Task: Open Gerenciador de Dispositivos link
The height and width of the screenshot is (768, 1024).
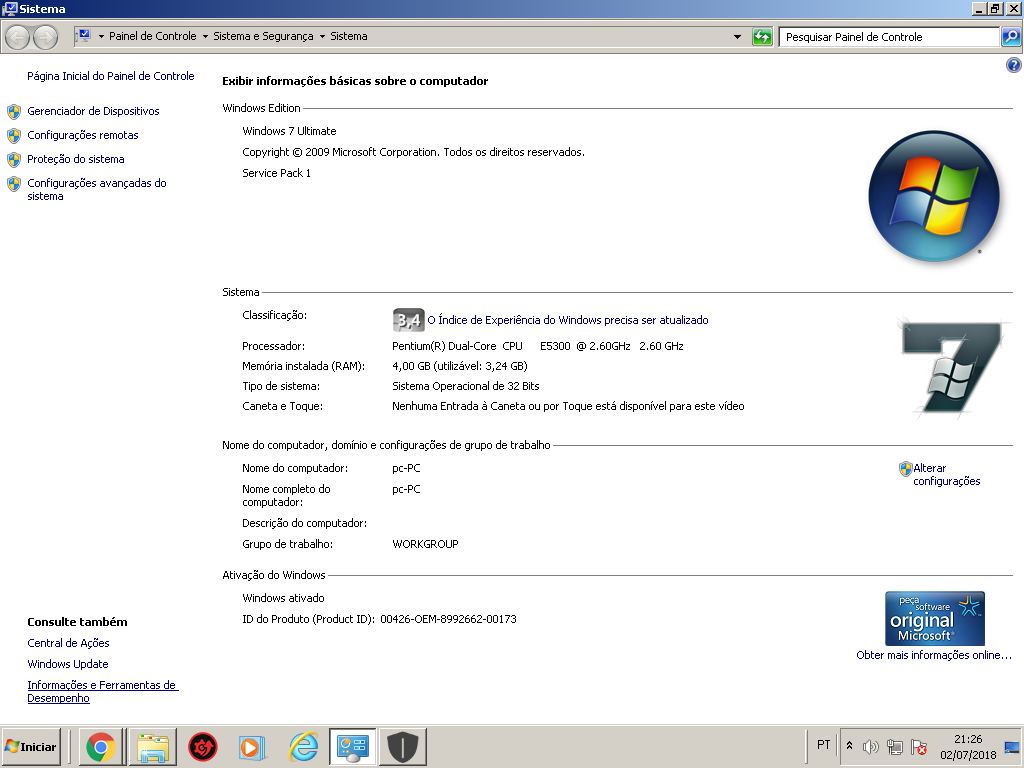Action: click(x=93, y=112)
